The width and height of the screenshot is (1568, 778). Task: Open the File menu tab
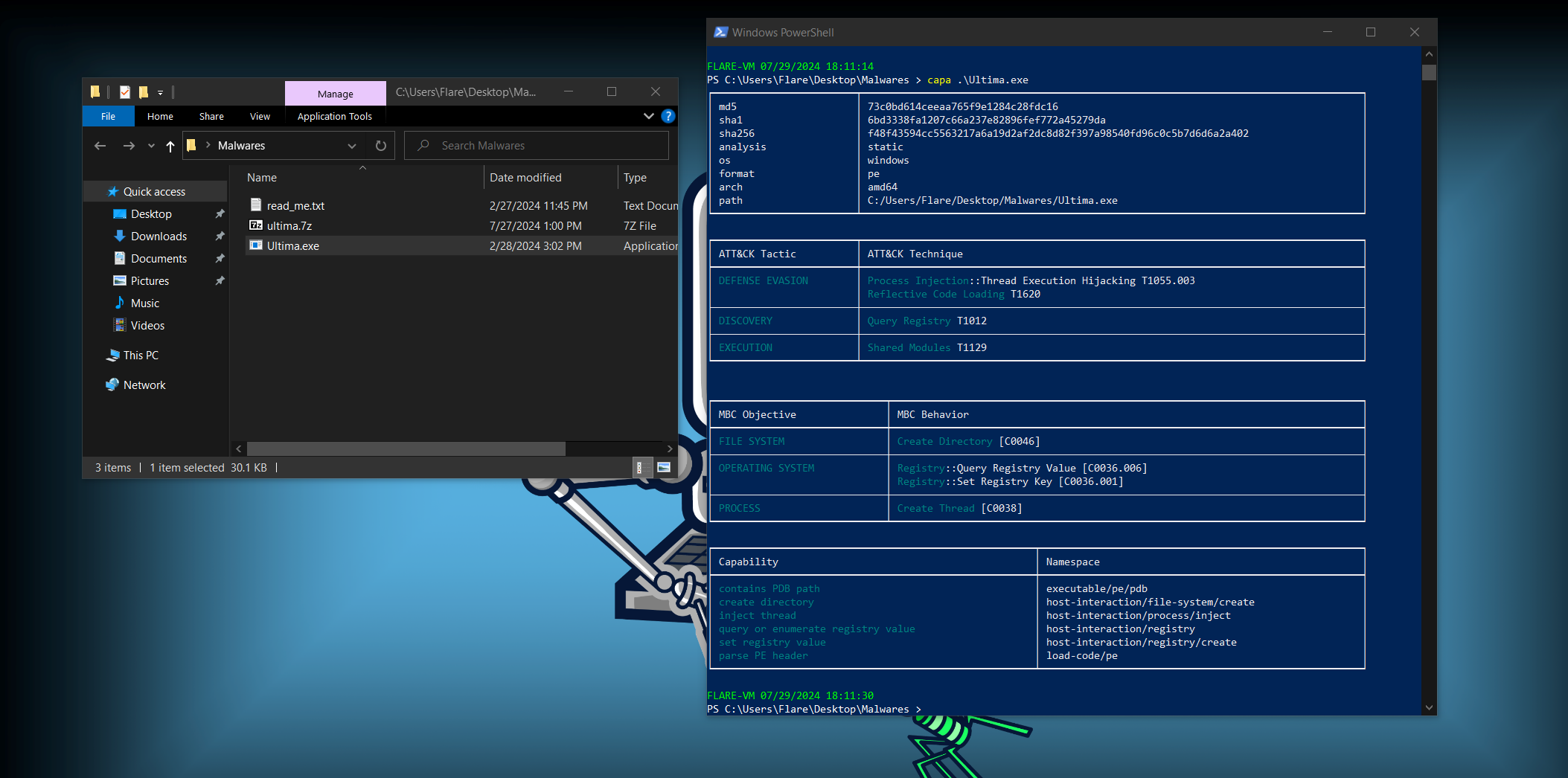tap(109, 116)
